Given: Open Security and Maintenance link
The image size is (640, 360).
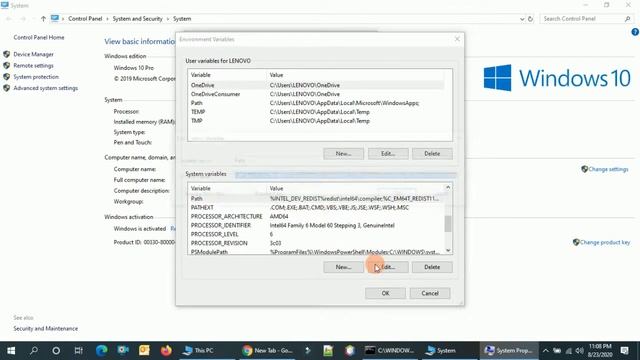Looking at the screenshot, I should coord(45,329).
